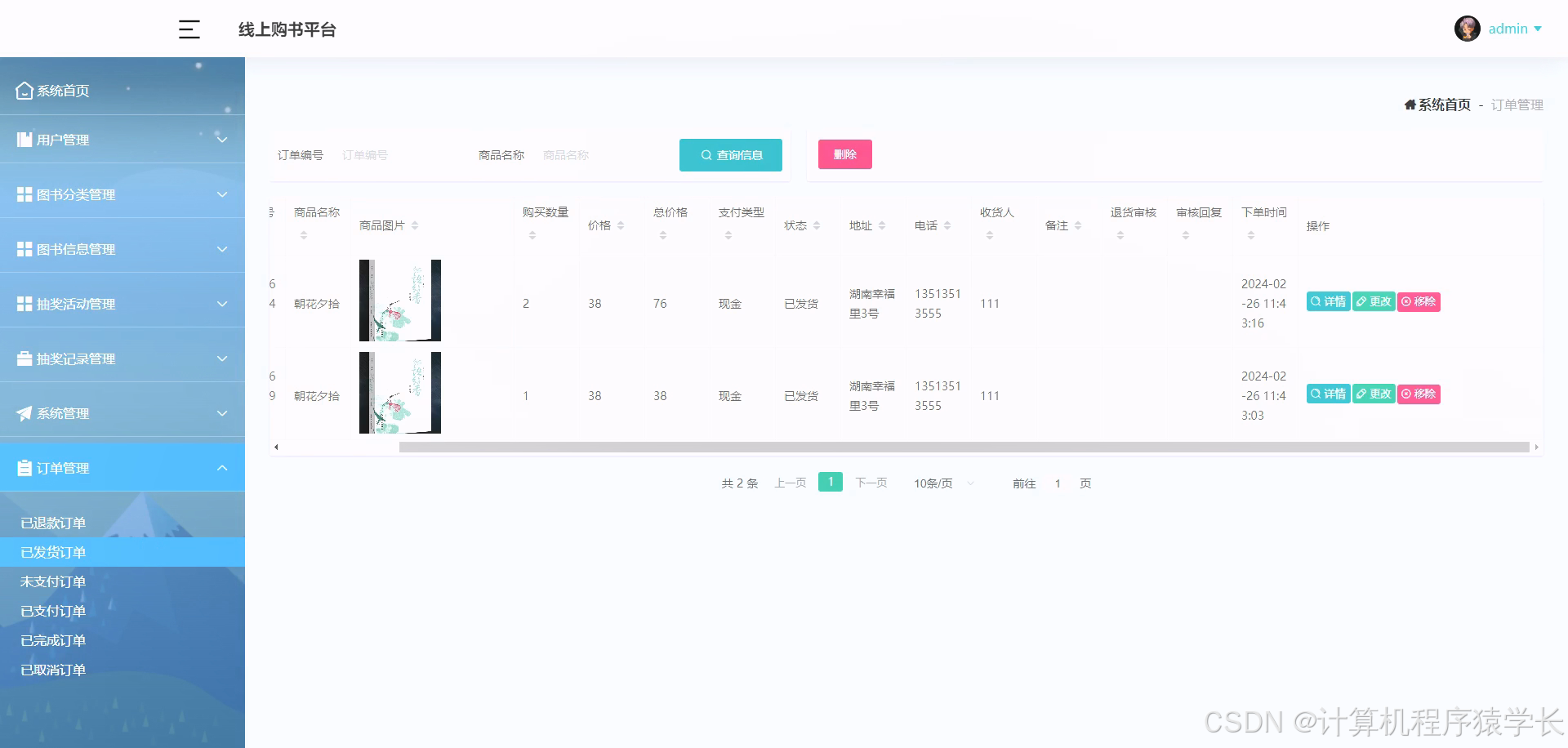Select 已发货订单 submenu item

pos(122,552)
